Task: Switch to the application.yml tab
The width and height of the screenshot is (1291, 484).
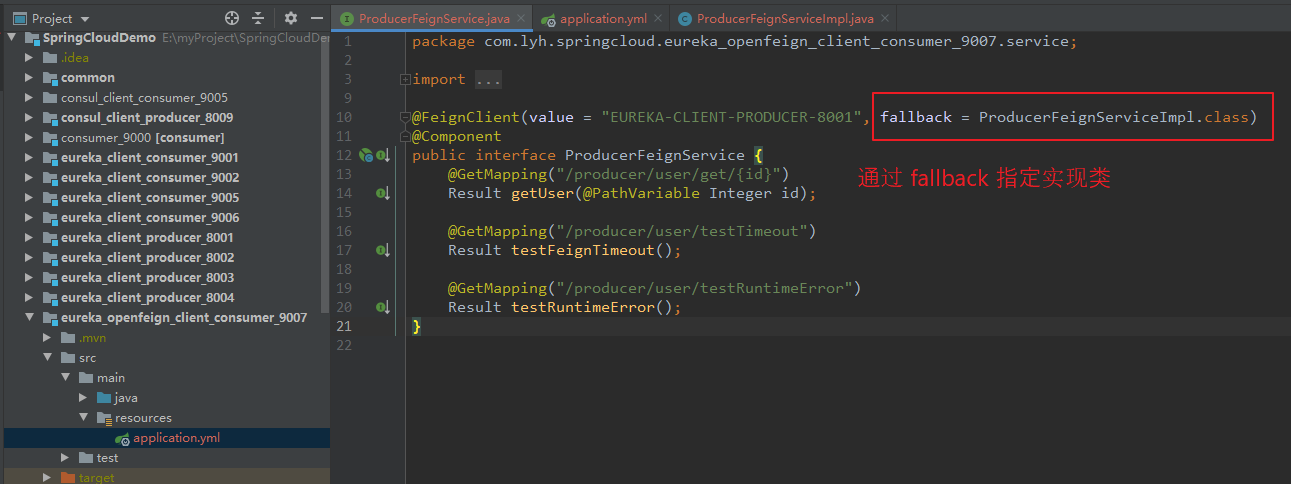Action: pyautogui.click(x=603, y=18)
